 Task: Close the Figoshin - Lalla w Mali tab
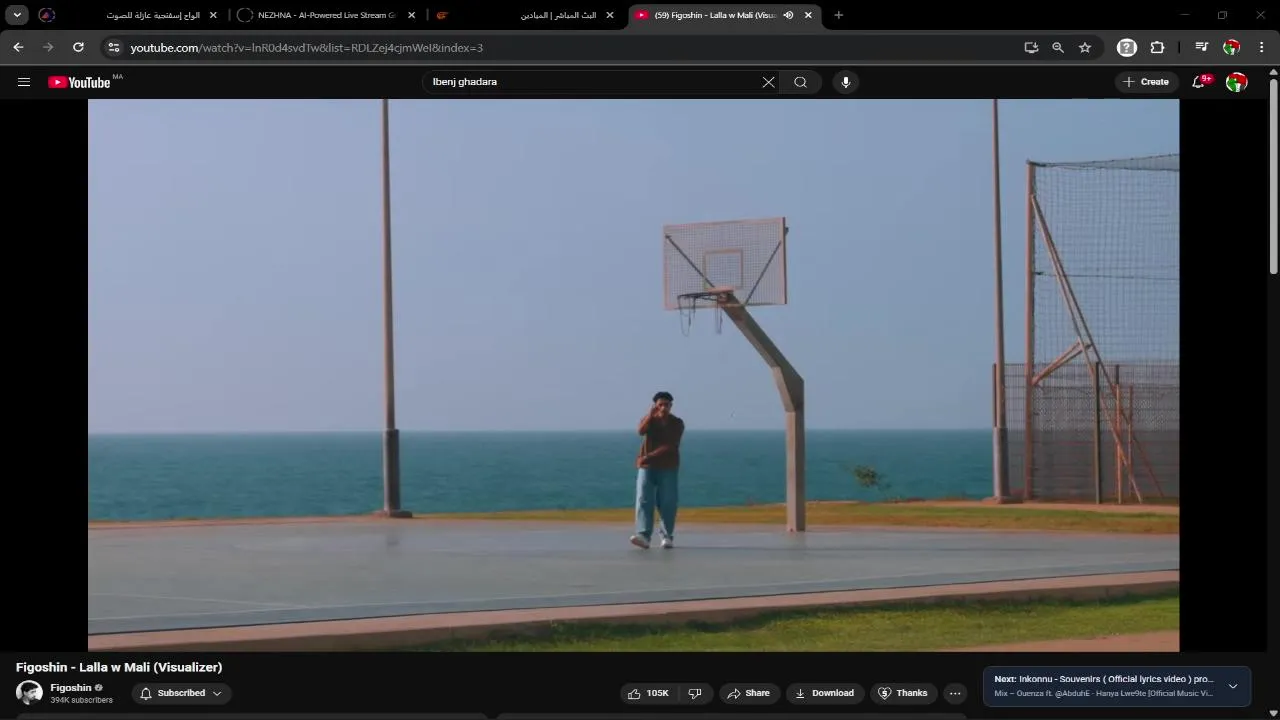pyautogui.click(x=808, y=15)
